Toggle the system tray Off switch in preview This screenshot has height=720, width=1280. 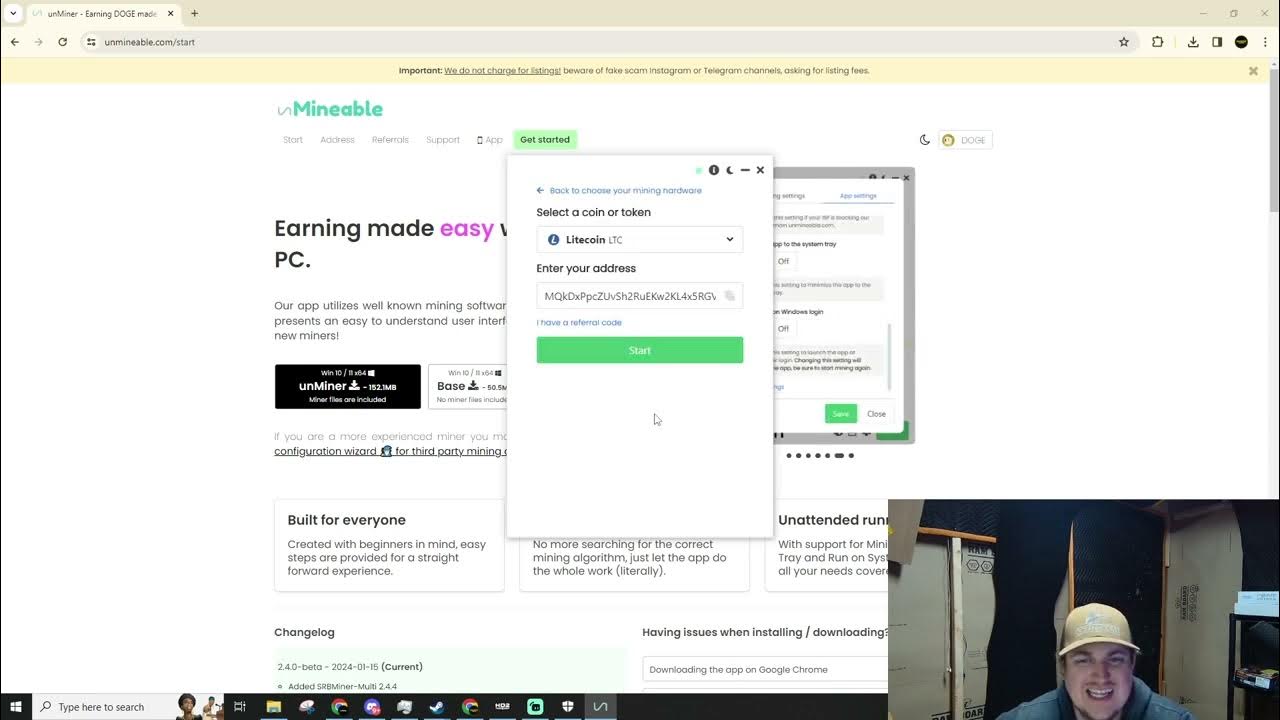783,261
